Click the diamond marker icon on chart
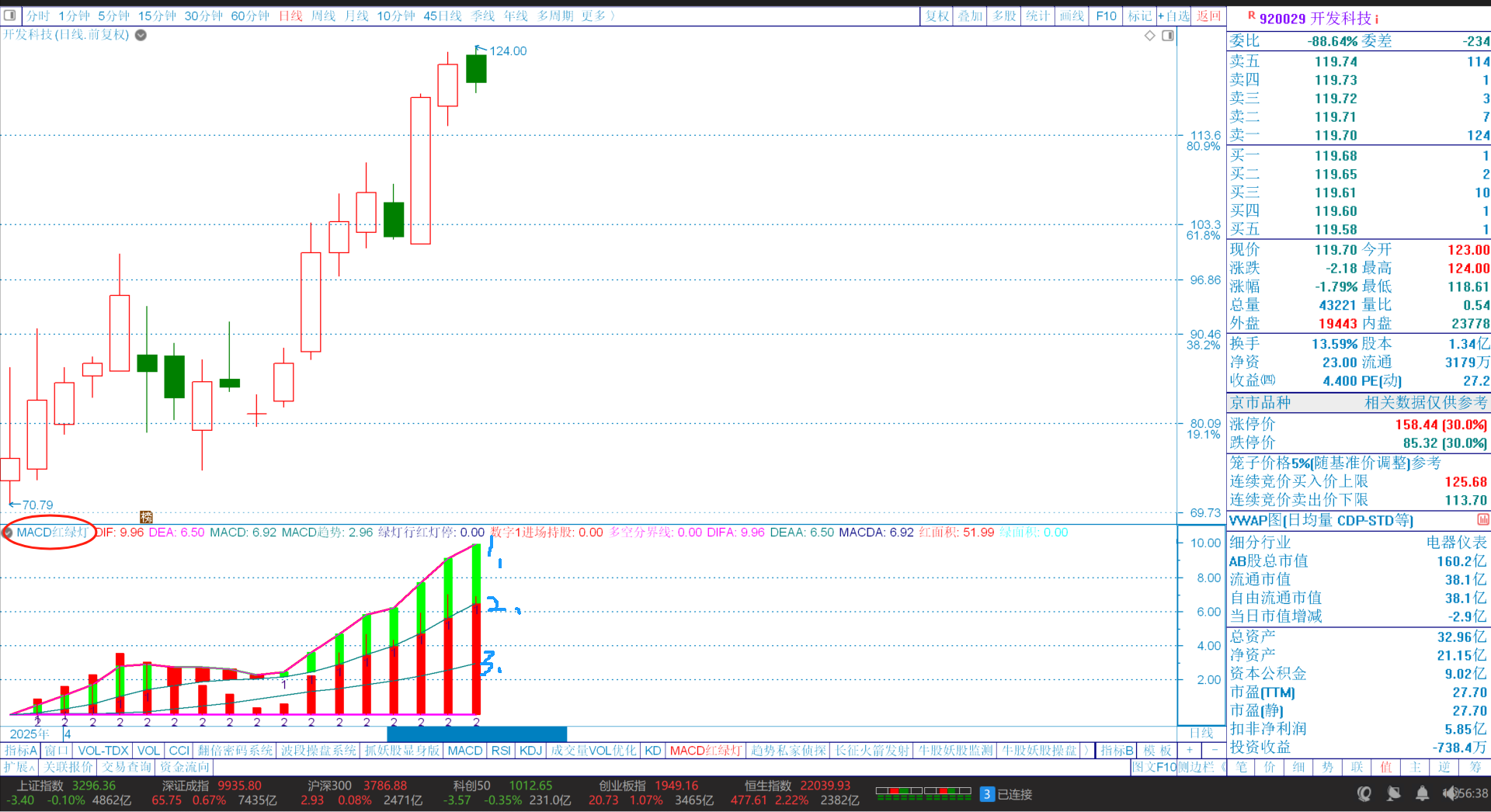 coord(1150,36)
